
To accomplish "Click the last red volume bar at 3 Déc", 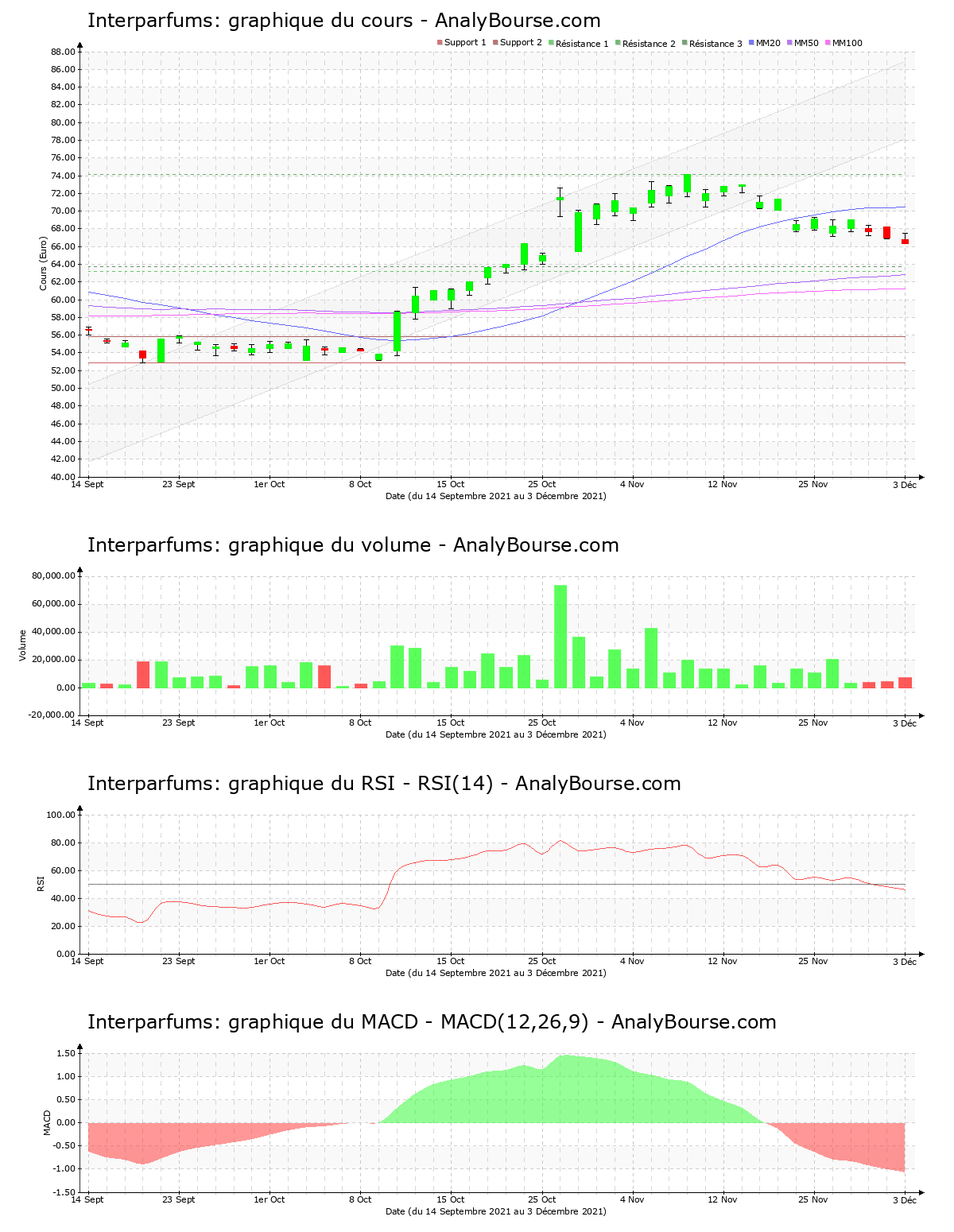I will 905,683.
